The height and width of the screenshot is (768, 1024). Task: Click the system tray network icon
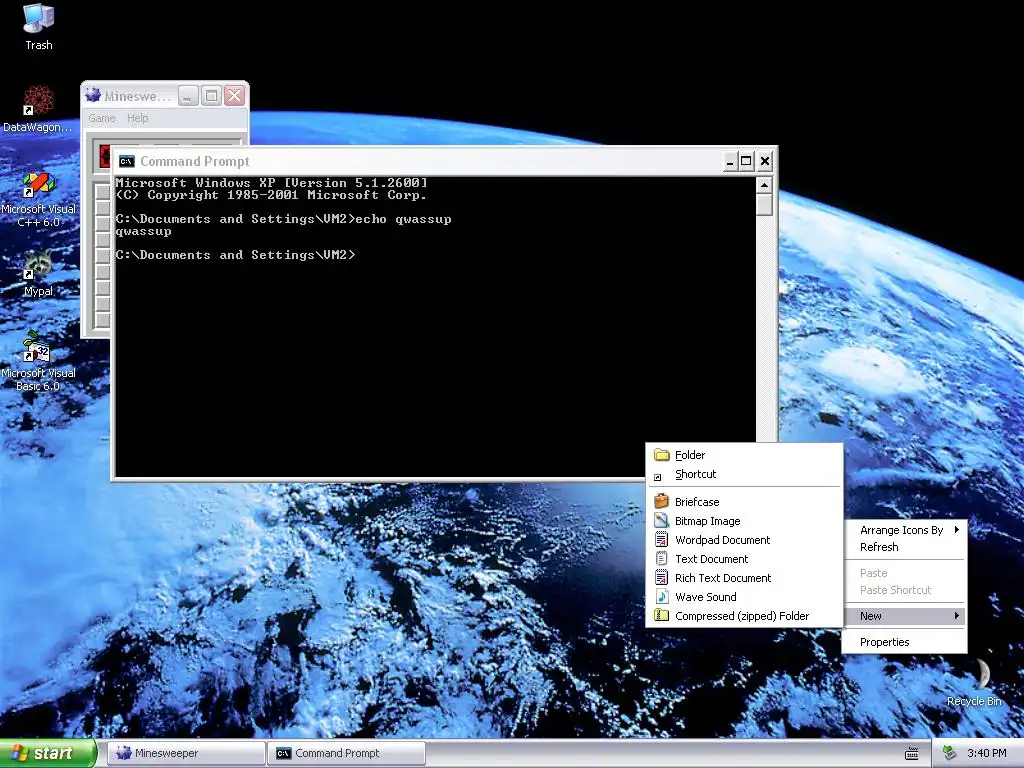coord(950,753)
